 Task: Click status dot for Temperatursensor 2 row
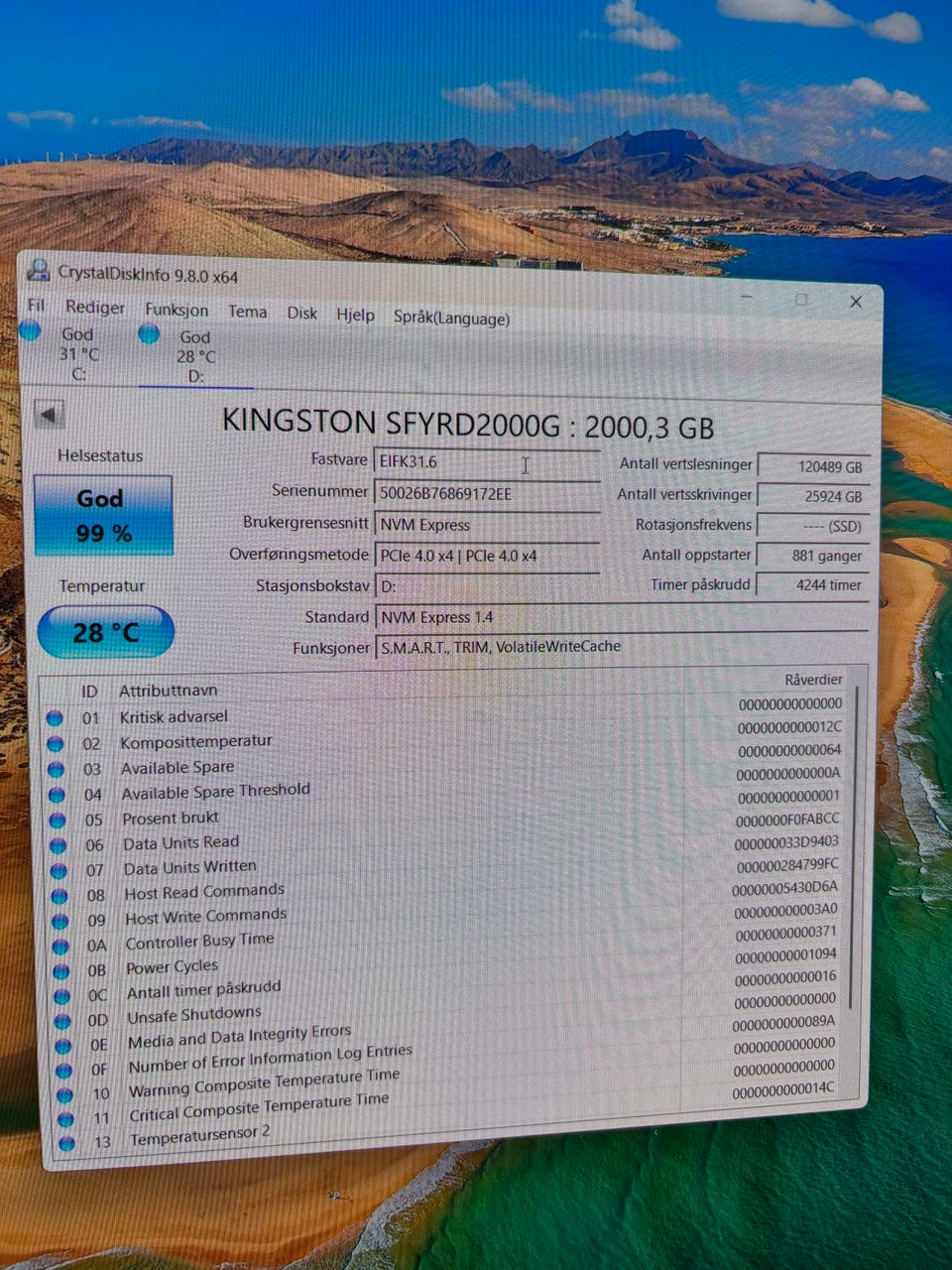(x=66, y=1143)
